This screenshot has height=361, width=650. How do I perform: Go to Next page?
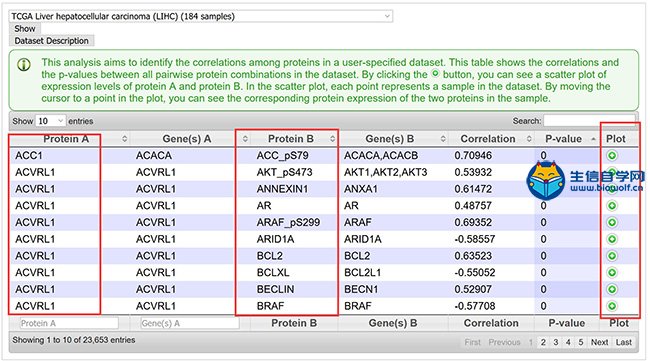tap(599, 342)
